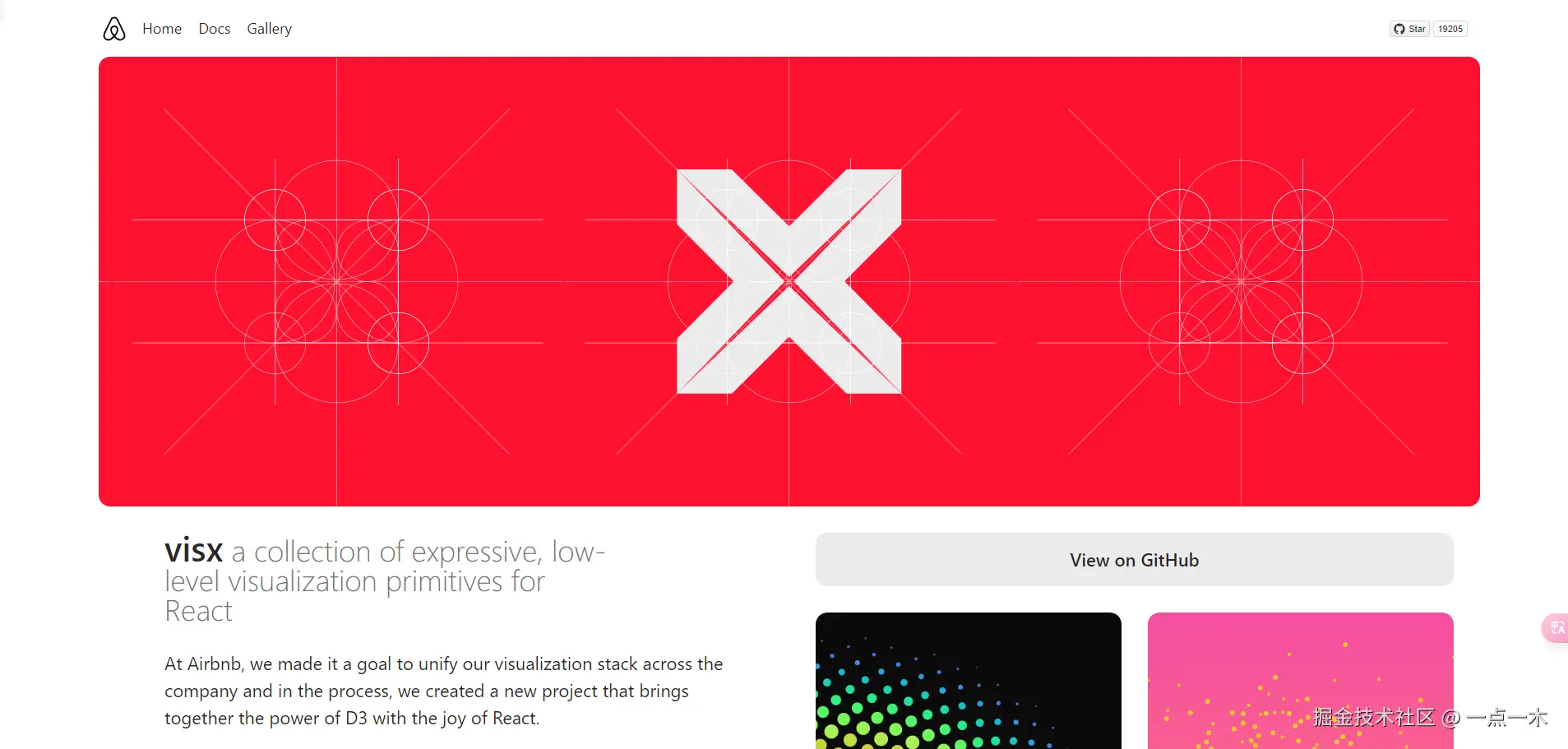Click the Chinese watermark text at bottom right
The height and width of the screenshot is (749, 1568).
[1430, 717]
